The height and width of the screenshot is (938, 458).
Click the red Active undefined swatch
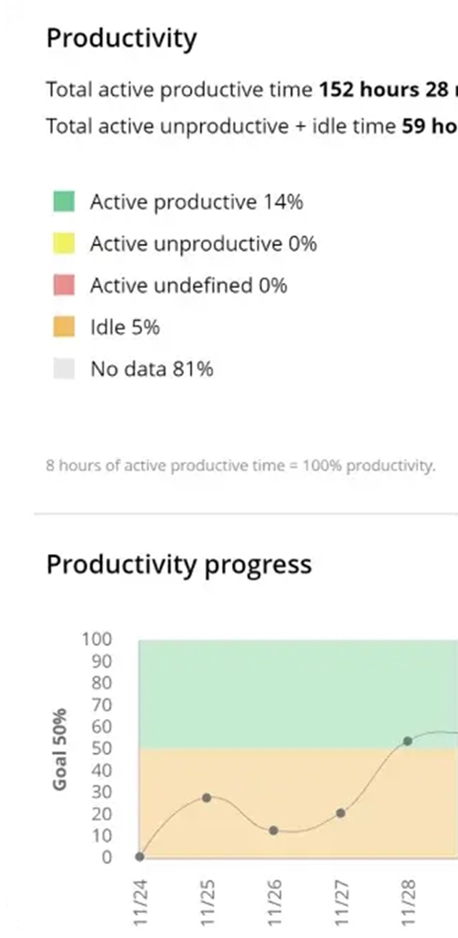point(64,285)
